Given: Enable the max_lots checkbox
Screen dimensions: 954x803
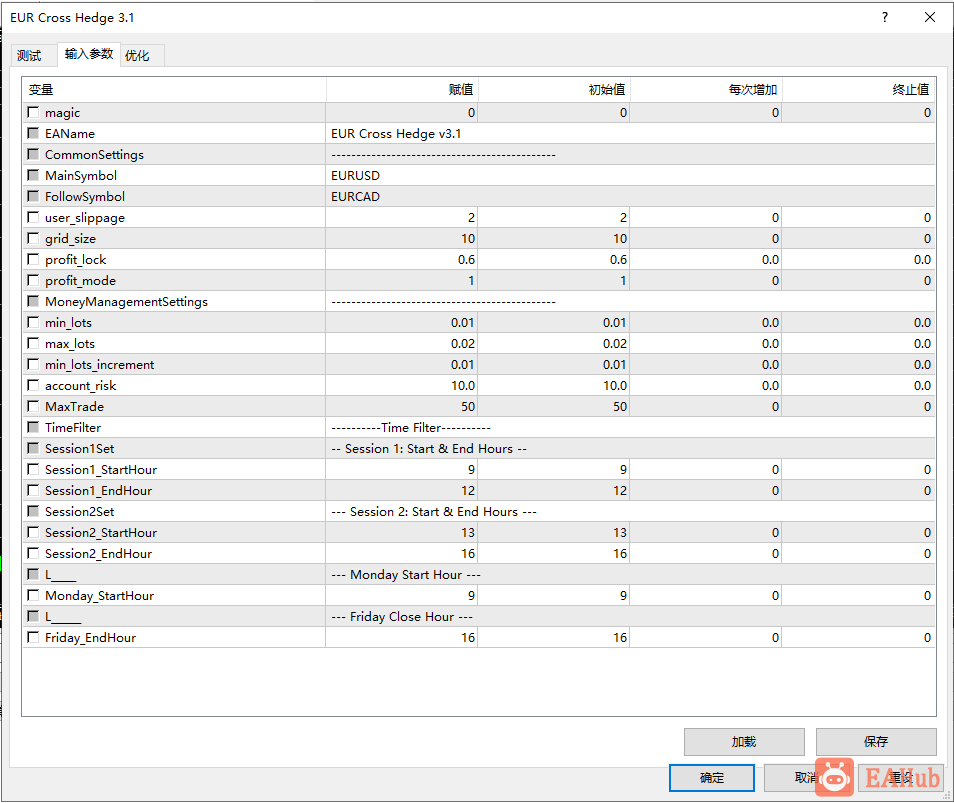Looking at the screenshot, I should pyautogui.click(x=33, y=343).
